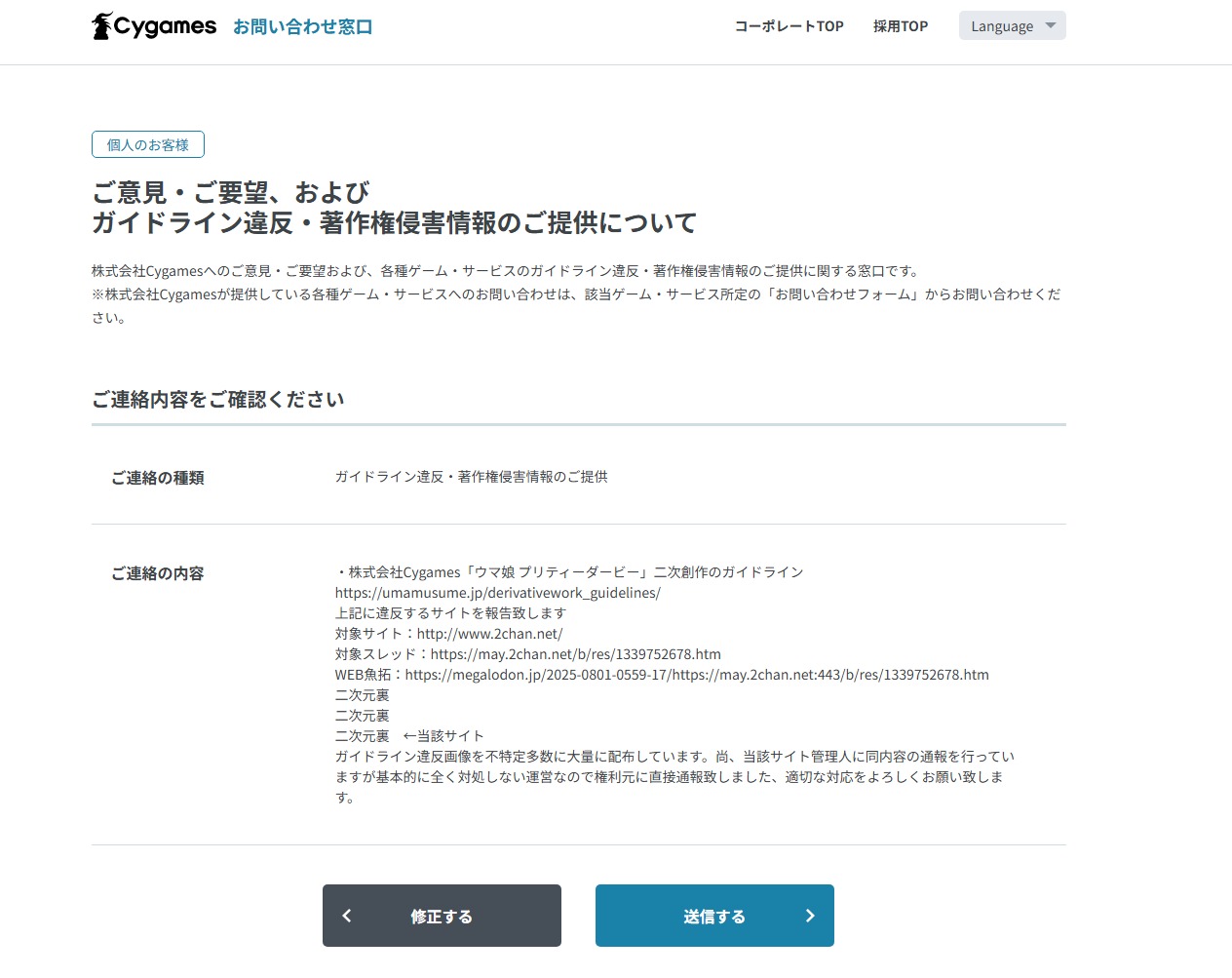The height and width of the screenshot is (978, 1232).
Task: Click the ご連絡の内容 label
Action: [x=158, y=573]
